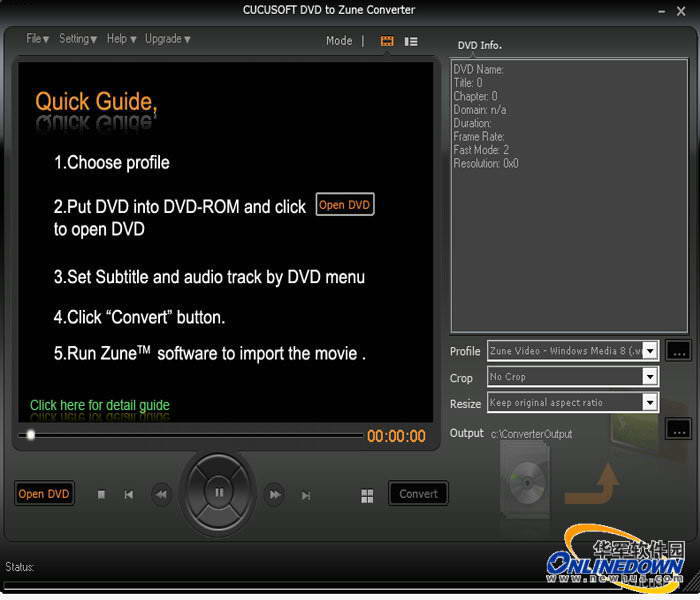
Task: Jump to previous chapter
Action: [x=129, y=494]
